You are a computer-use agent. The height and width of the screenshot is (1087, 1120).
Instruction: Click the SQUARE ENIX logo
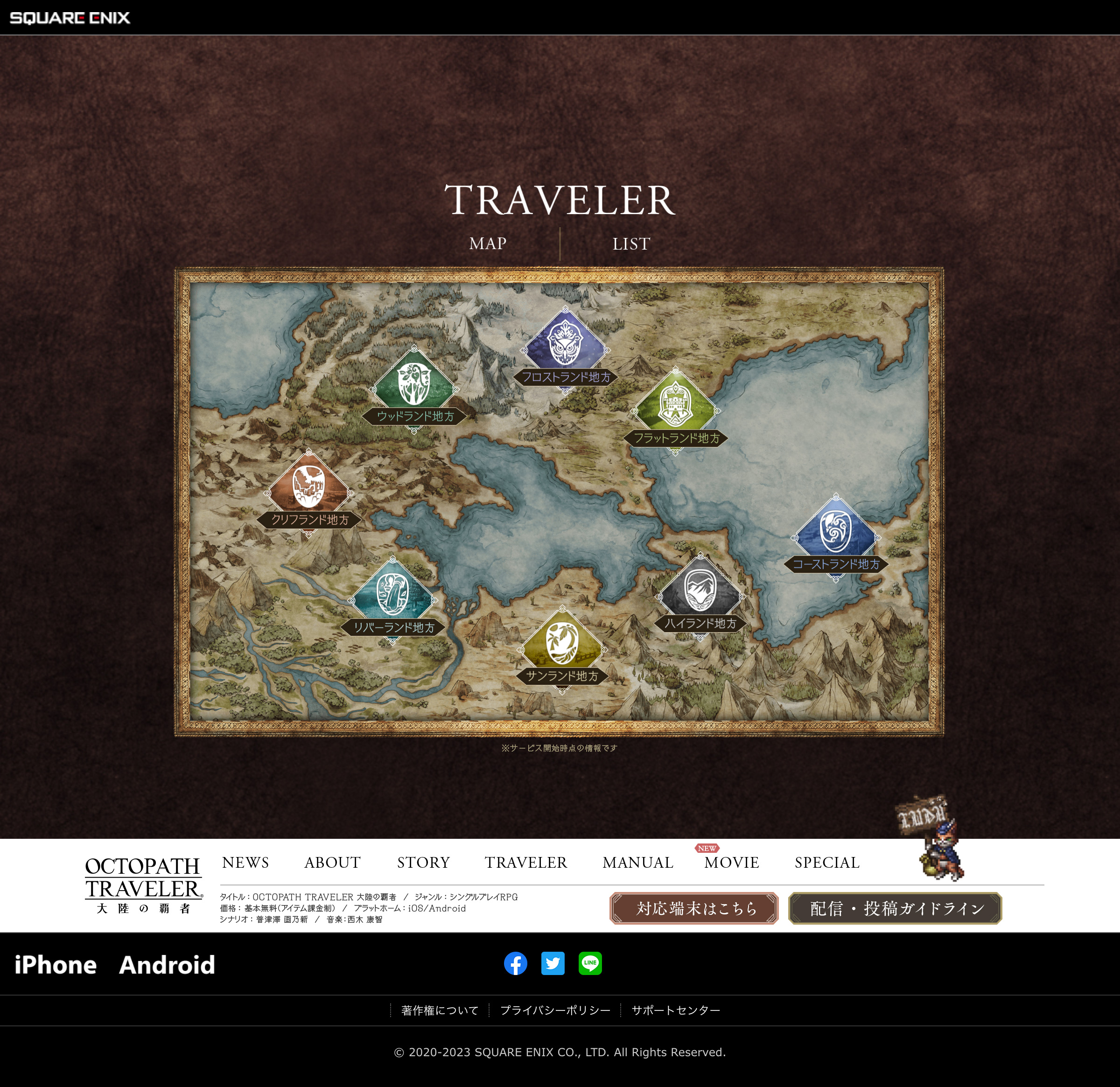(x=70, y=18)
